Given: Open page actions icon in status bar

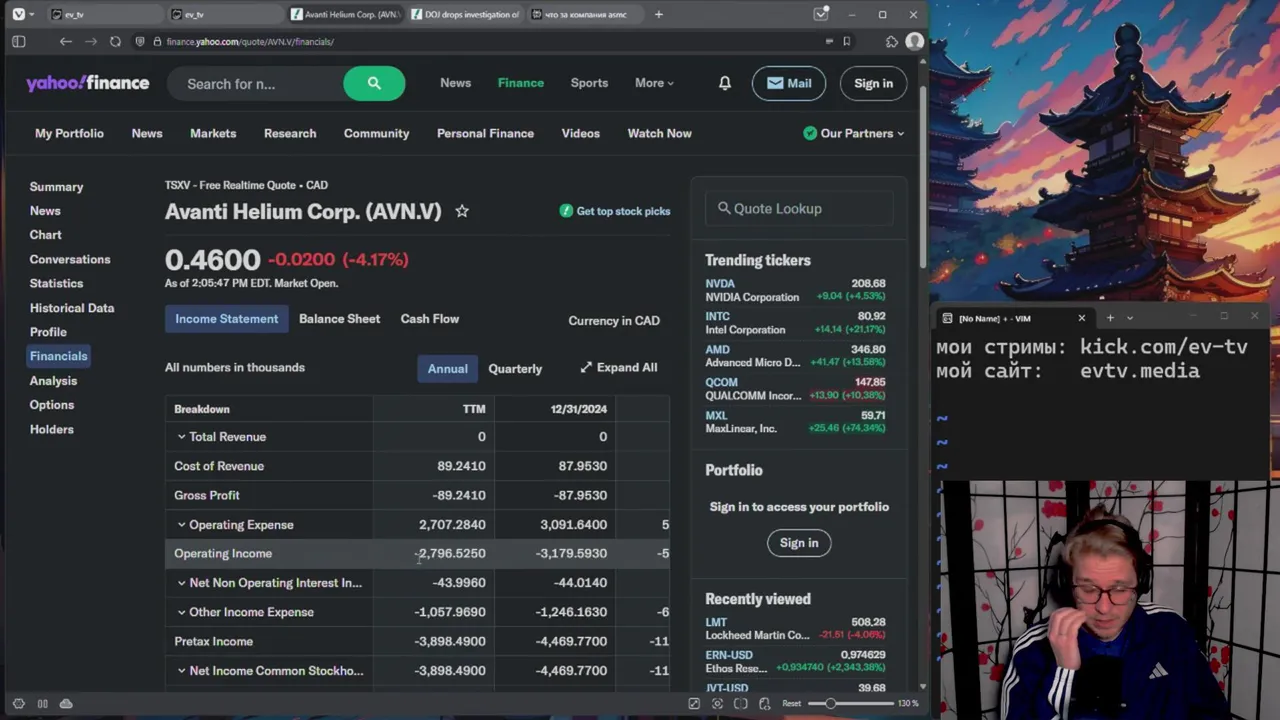Looking at the screenshot, I should tap(765, 704).
